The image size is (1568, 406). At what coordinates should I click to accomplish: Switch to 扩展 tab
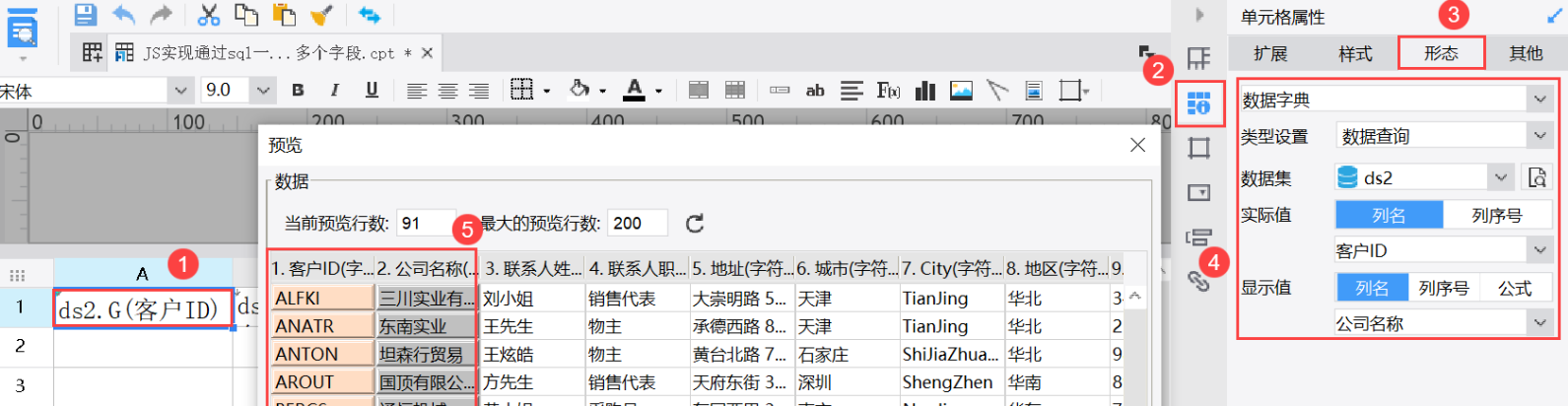pyautogui.click(x=1269, y=53)
